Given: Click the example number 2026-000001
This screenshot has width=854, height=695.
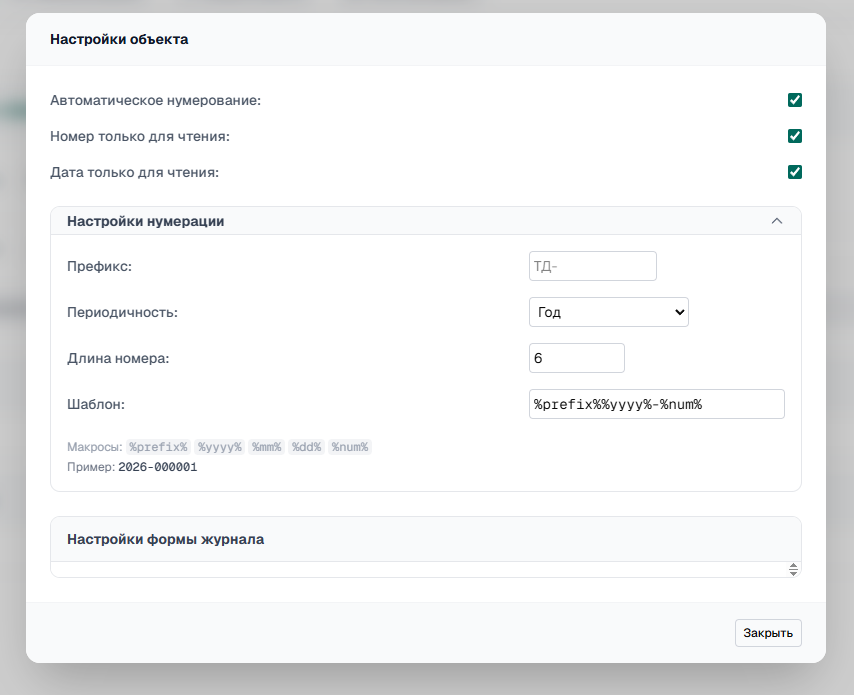Looking at the screenshot, I should coord(158,467).
